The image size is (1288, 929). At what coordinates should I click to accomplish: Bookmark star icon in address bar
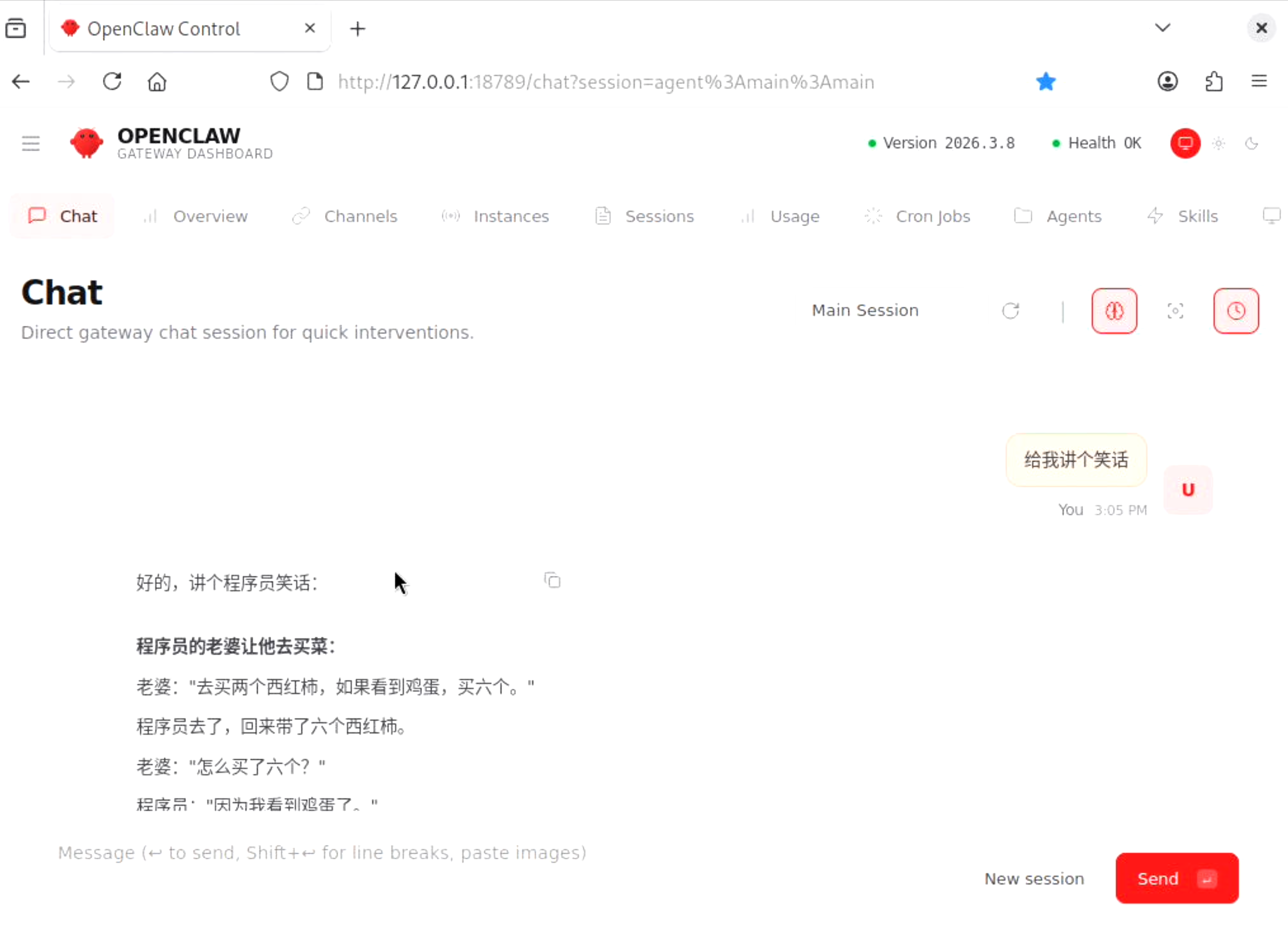pos(1045,82)
